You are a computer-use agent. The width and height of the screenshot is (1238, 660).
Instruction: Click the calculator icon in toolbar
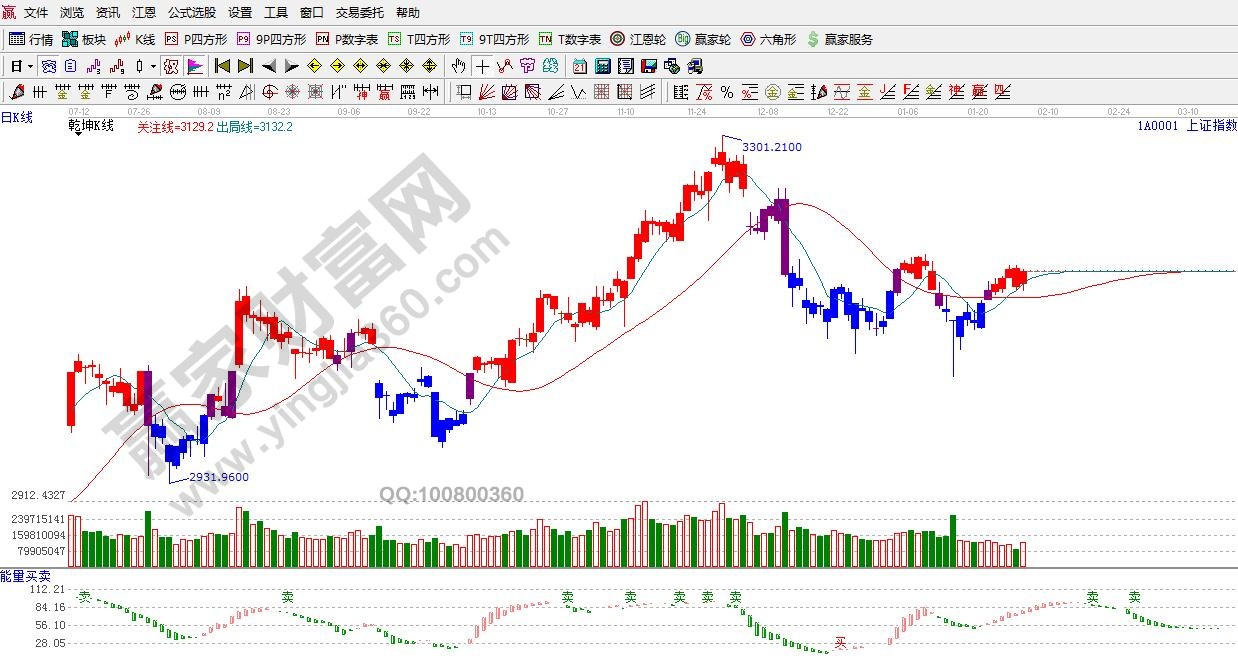tap(603, 67)
